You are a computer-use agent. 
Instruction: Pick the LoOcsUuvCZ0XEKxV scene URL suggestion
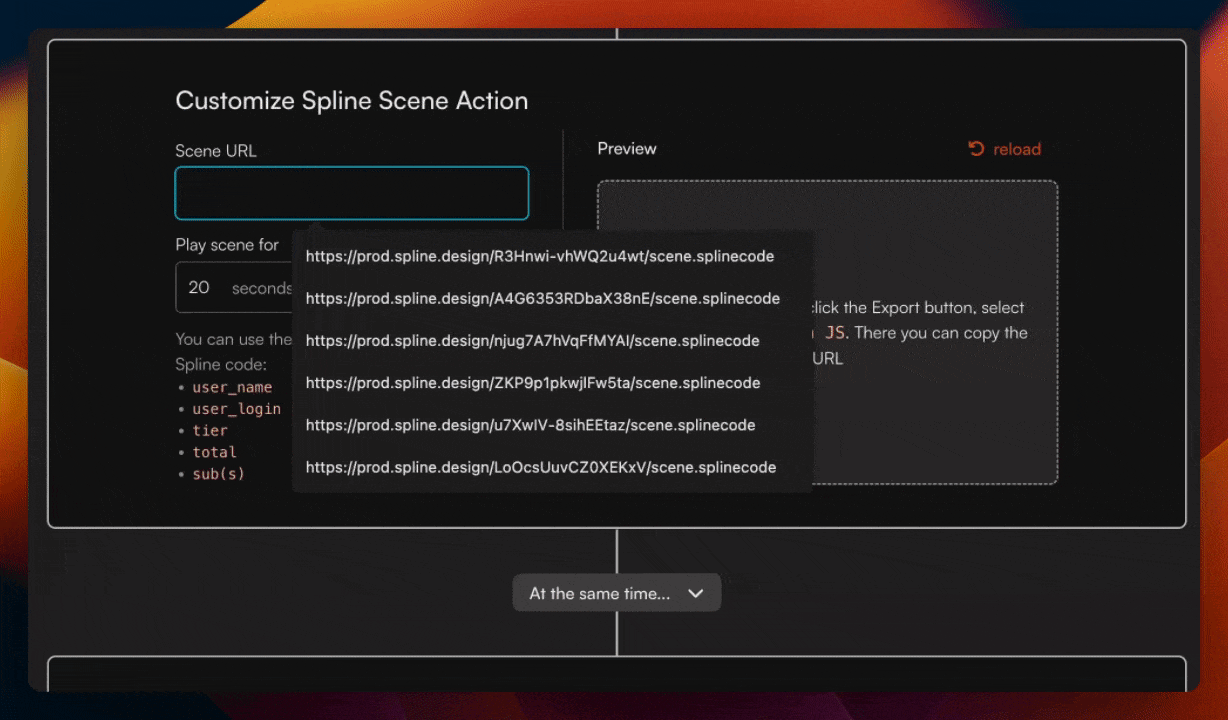(x=540, y=467)
